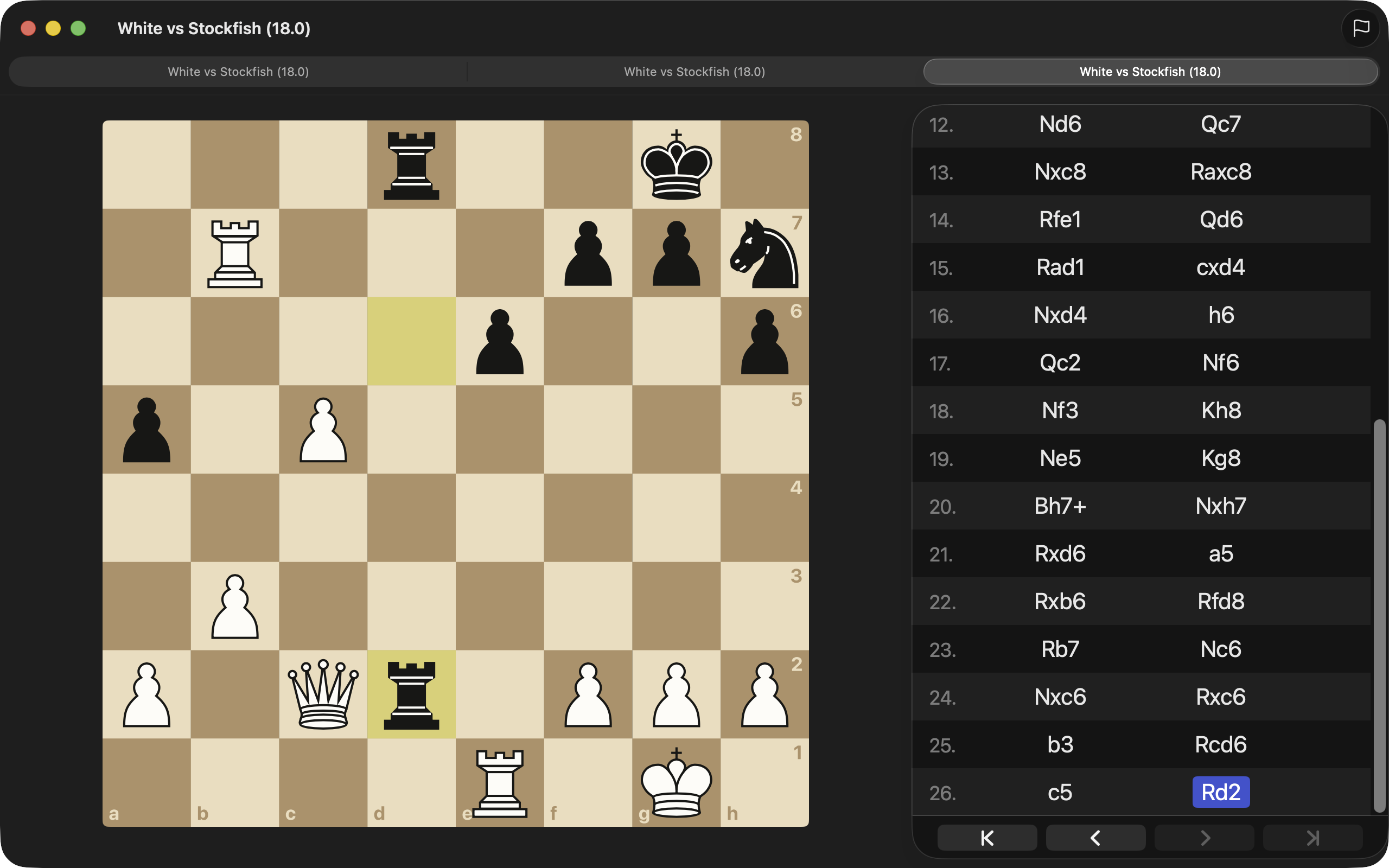Go to move 20 Bh7+ in list
This screenshot has width=1389, height=868.
pos(1060,506)
